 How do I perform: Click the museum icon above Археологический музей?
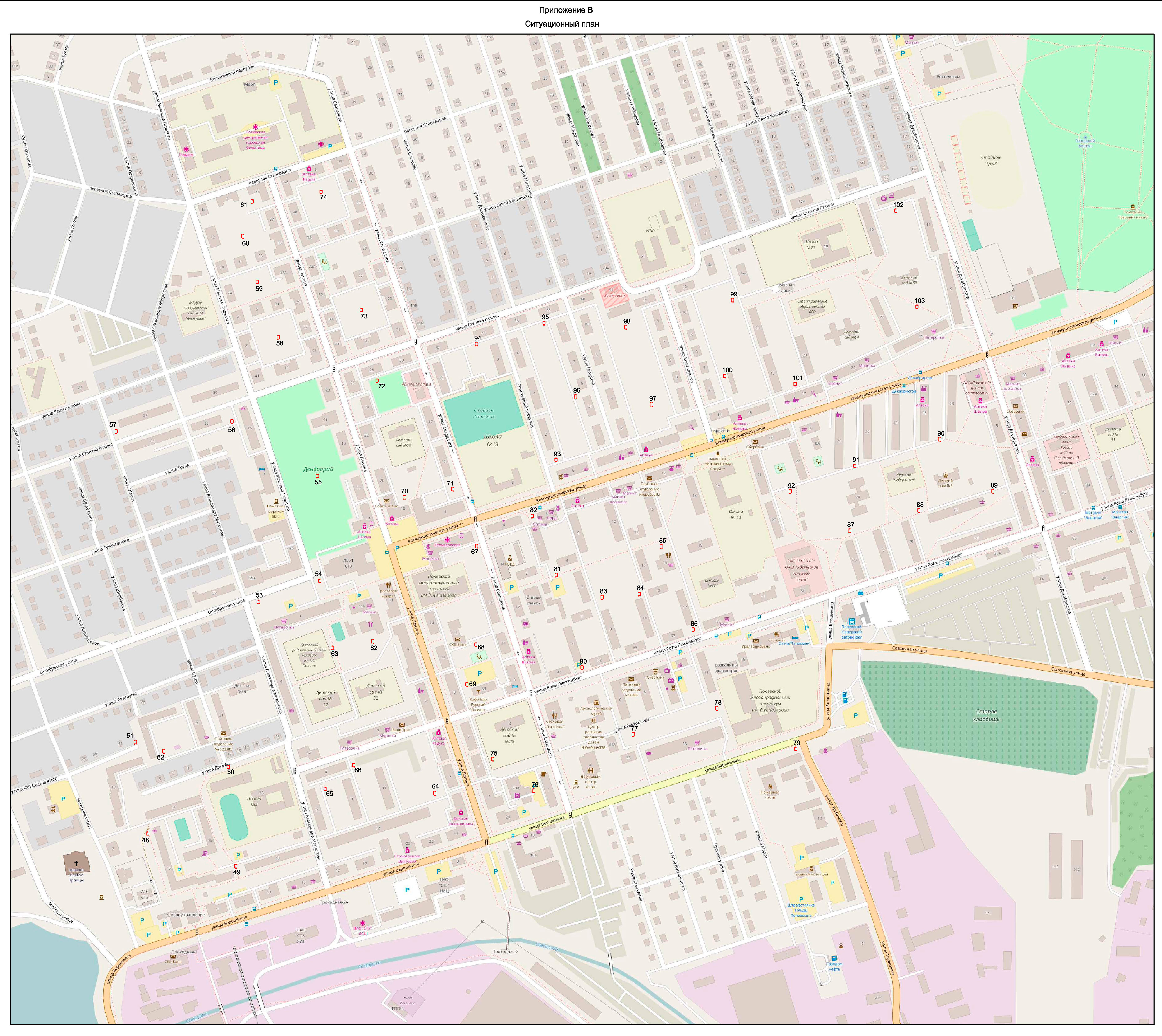click(x=596, y=703)
